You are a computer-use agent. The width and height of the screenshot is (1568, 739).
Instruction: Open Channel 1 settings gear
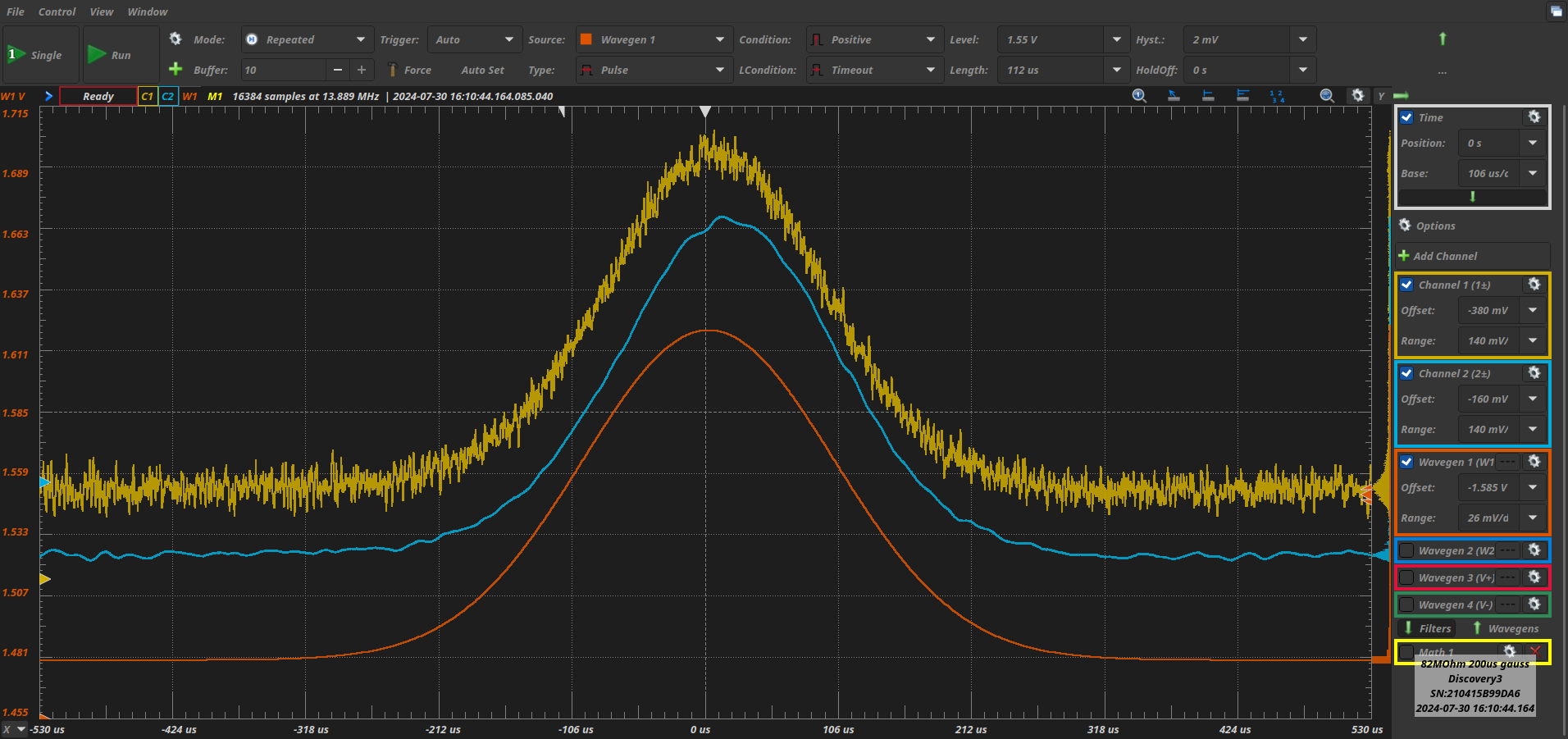click(x=1534, y=285)
